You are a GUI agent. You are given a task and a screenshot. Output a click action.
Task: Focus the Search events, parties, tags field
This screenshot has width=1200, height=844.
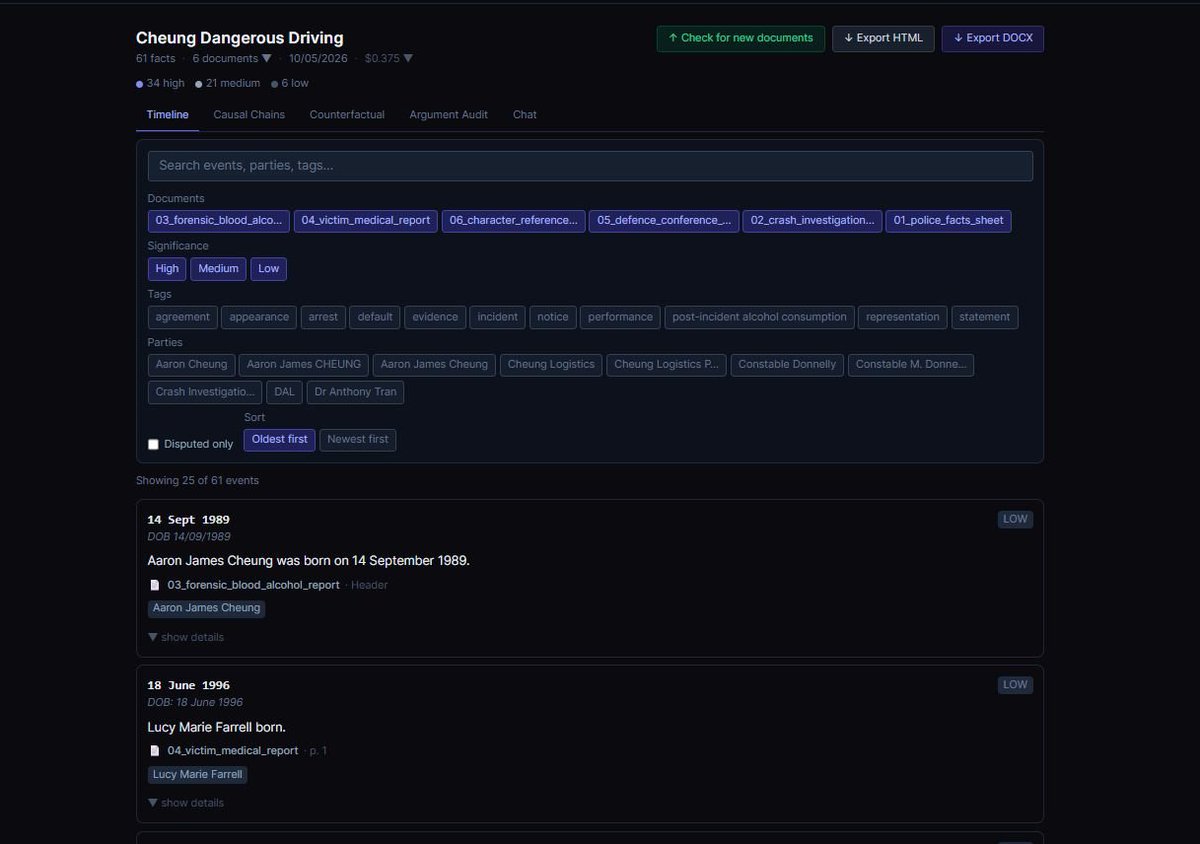click(x=590, y=166)
